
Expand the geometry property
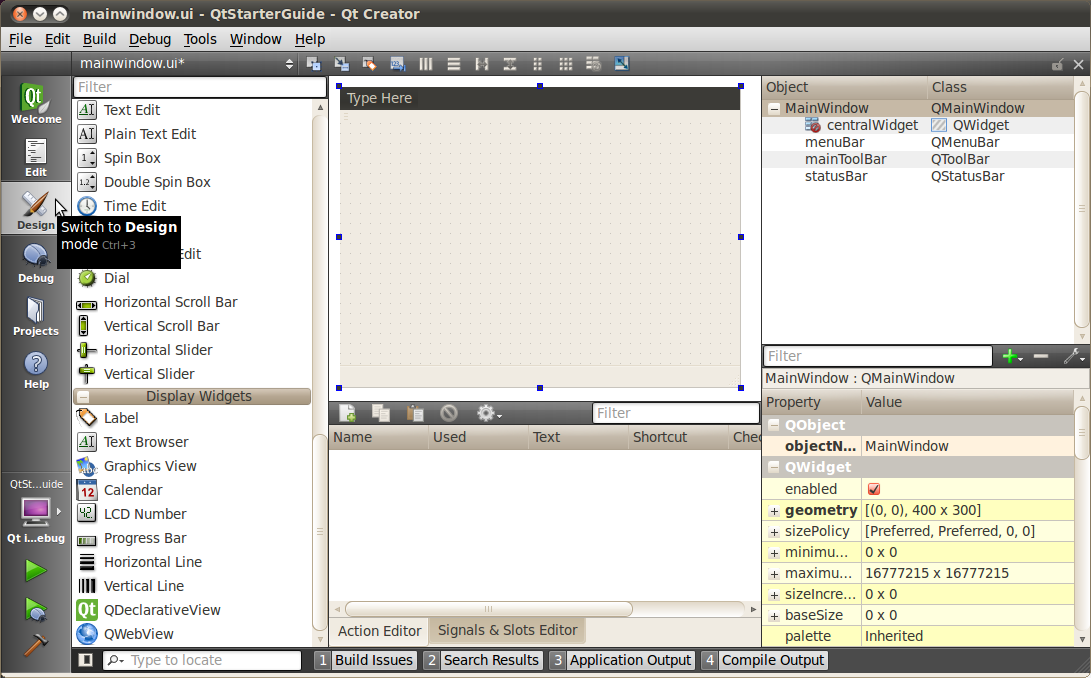tap(773, 511)
